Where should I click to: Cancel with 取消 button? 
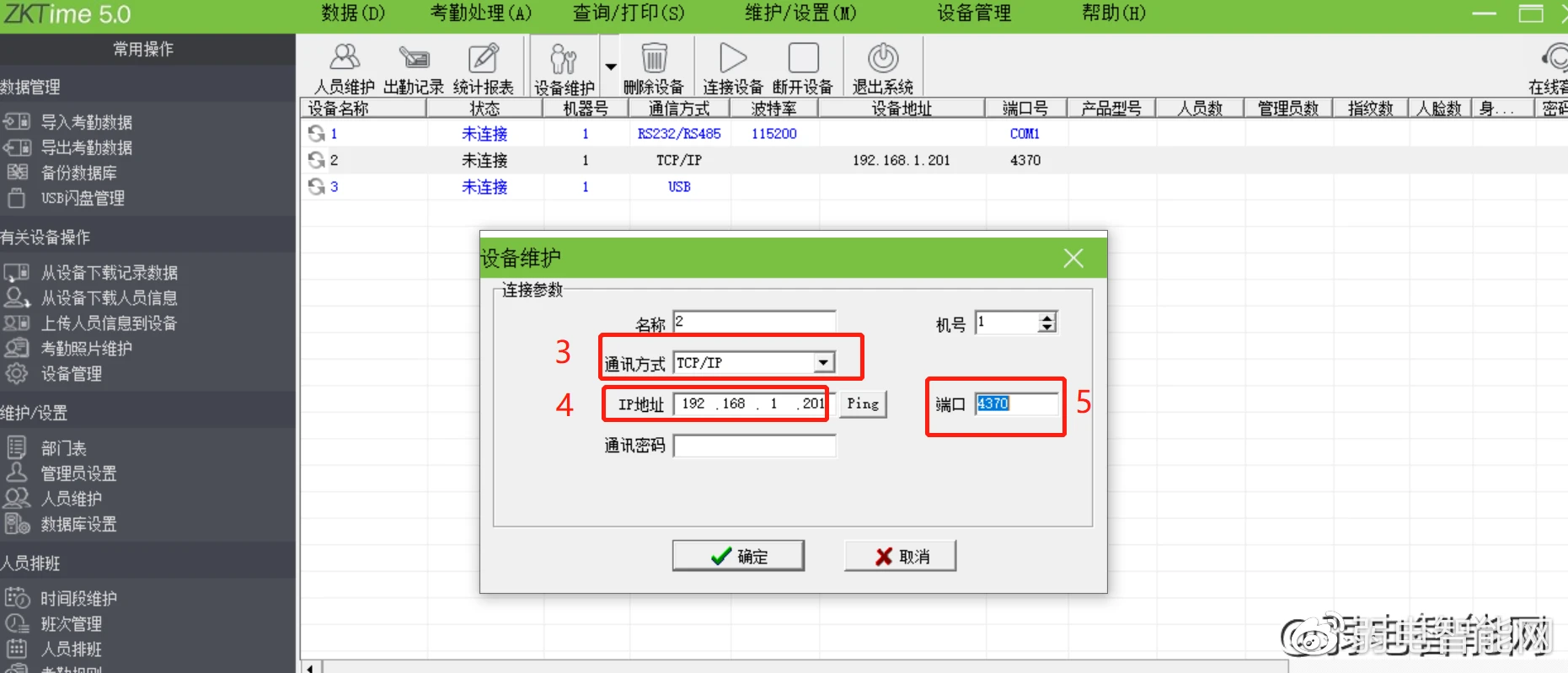click(x=900, y=556)
